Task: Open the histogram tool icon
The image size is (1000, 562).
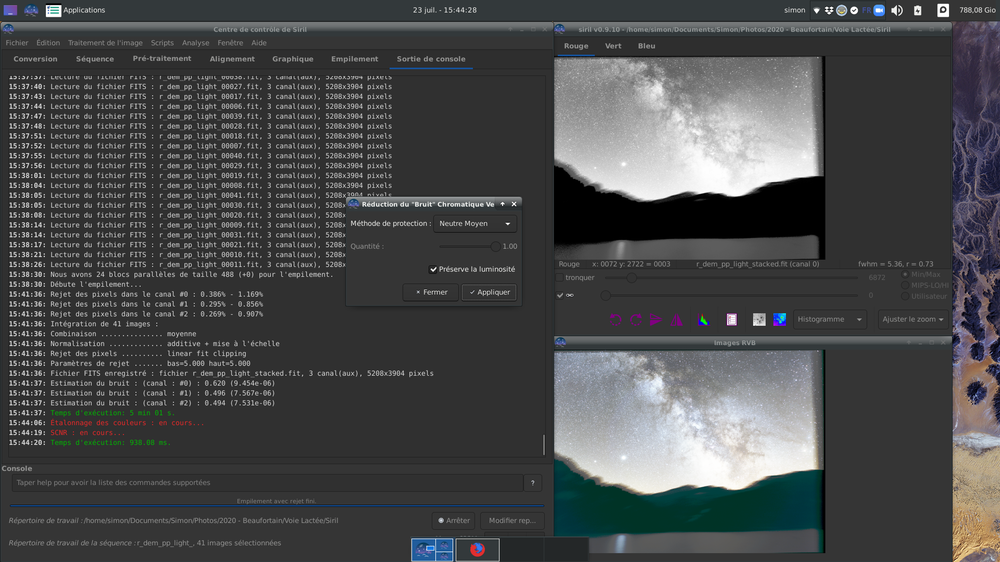Action: pos(703,320)
